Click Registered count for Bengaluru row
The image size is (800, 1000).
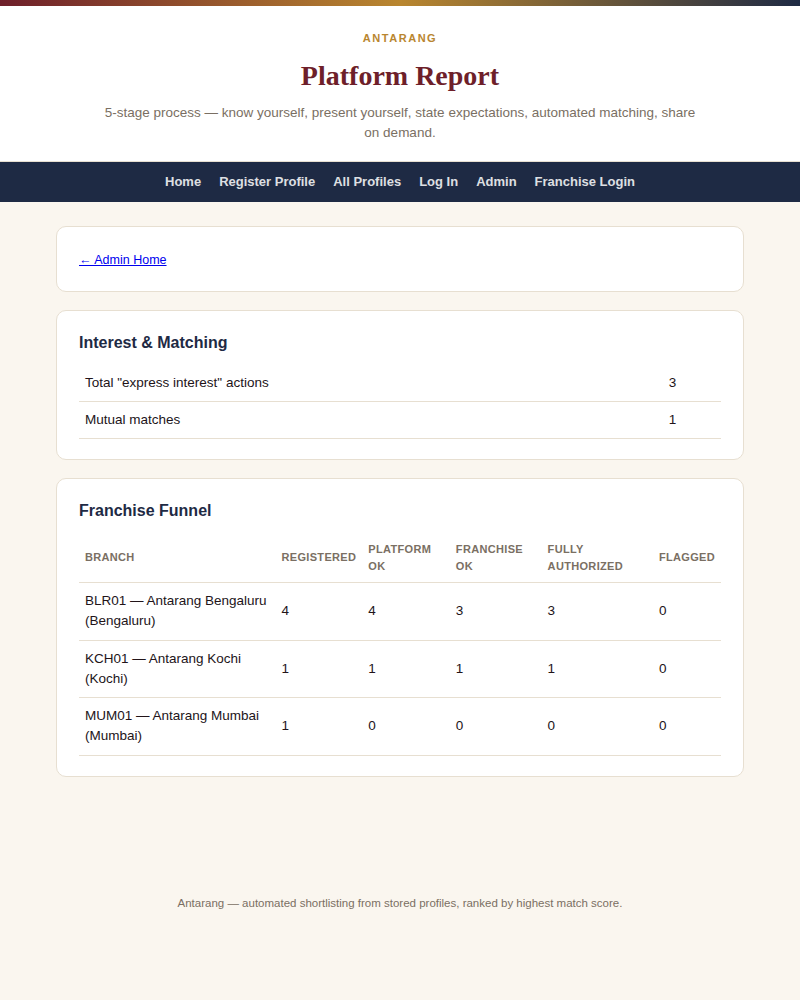point(285,611)
